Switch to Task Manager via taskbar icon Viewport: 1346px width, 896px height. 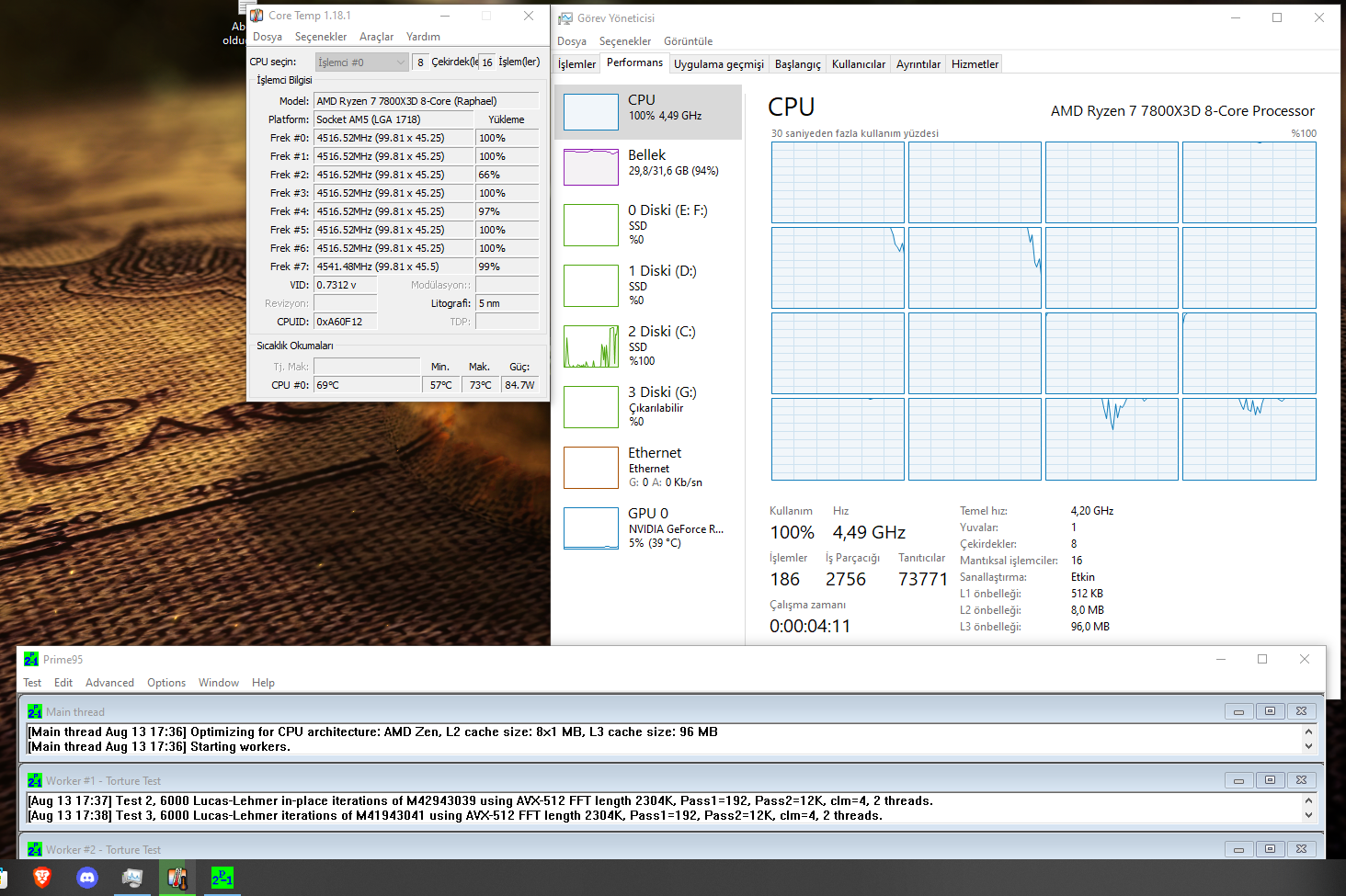tap(132, 878)
